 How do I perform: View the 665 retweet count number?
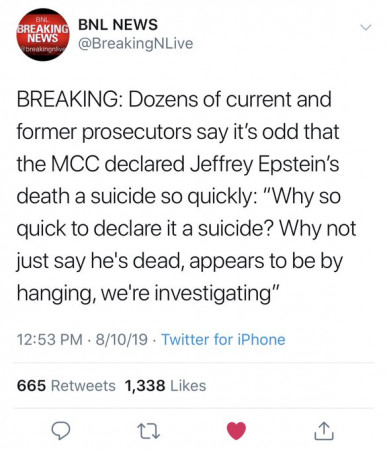31,386
